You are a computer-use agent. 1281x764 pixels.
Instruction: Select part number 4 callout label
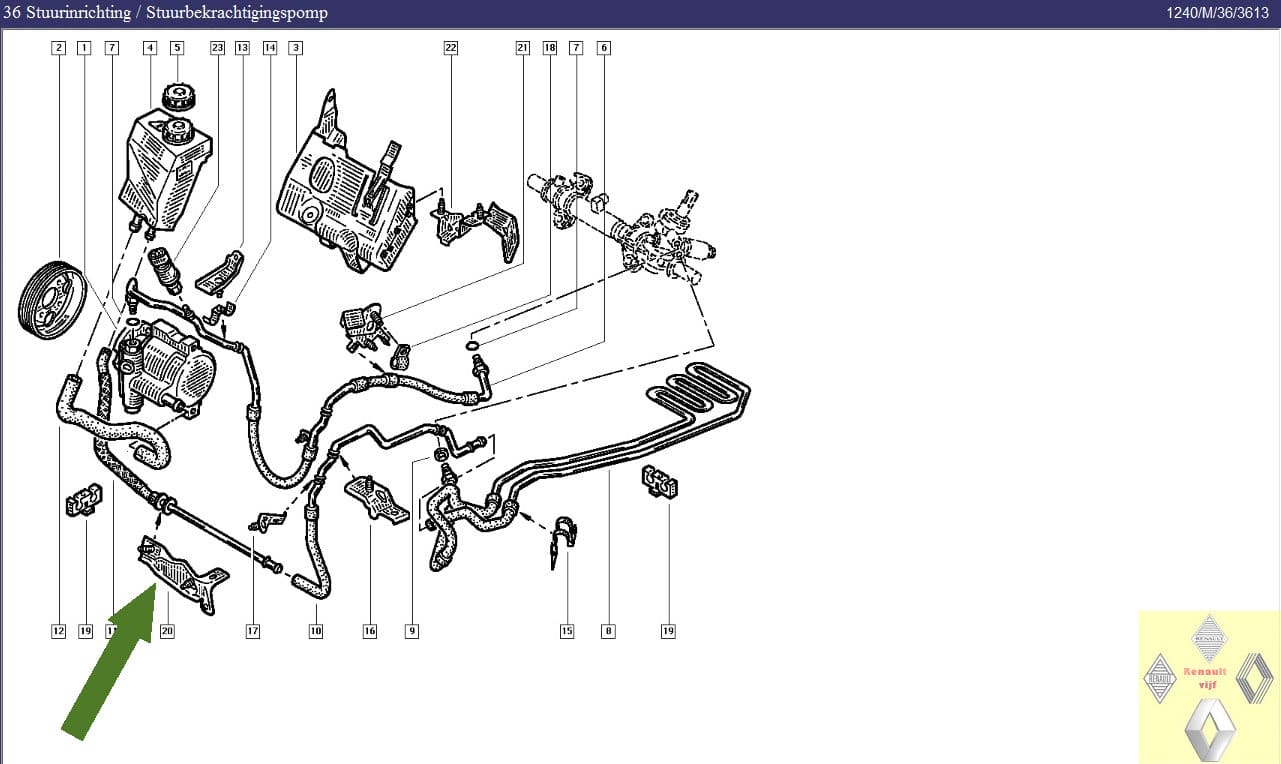tap(149, 48)
